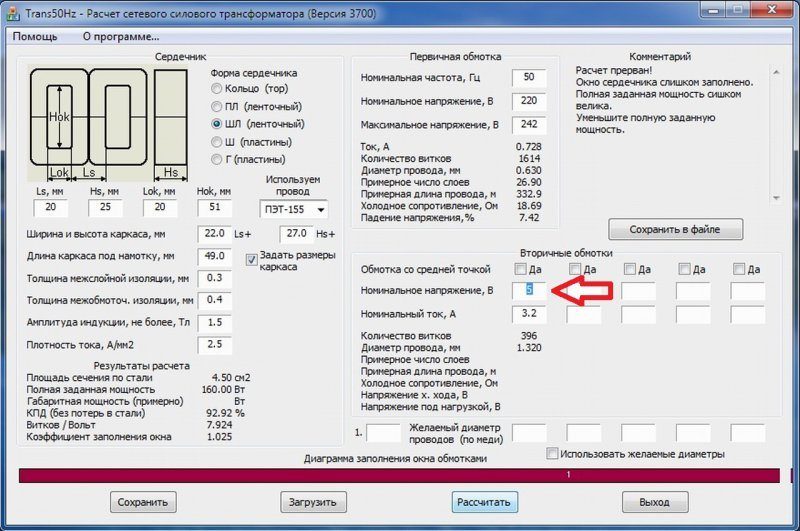Click the Lok, мм input field
This screenshot has width=800, height=531.
pos(160,208)
